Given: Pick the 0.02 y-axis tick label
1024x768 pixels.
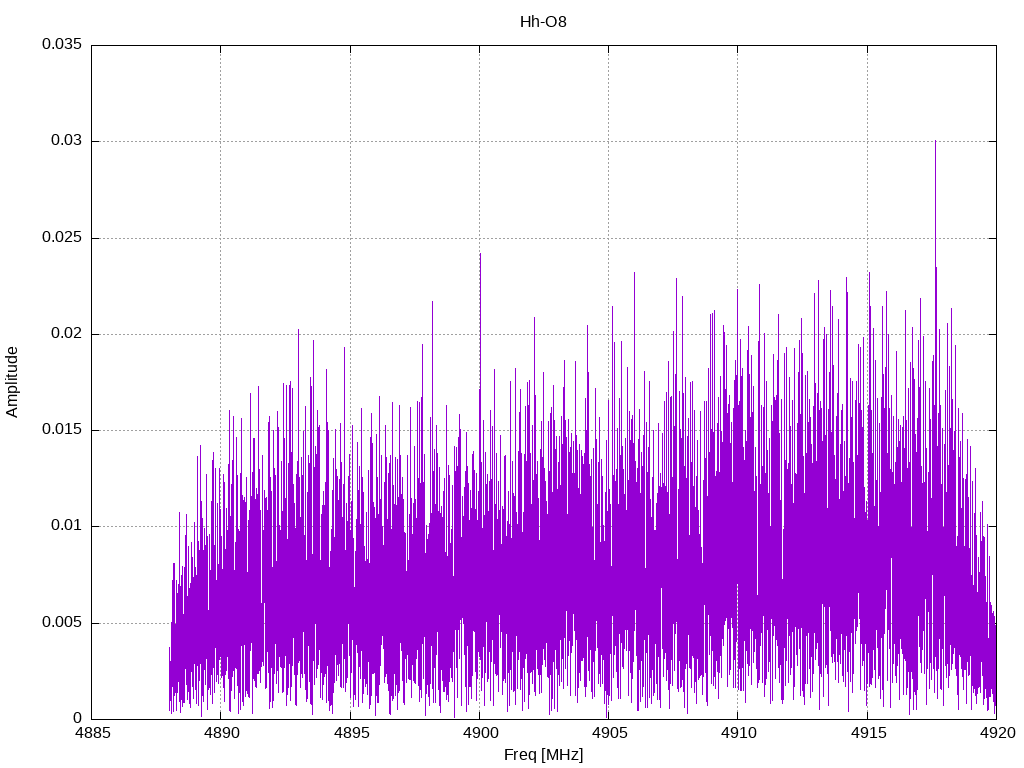Looking at the screenshot, I should (65, 334).
